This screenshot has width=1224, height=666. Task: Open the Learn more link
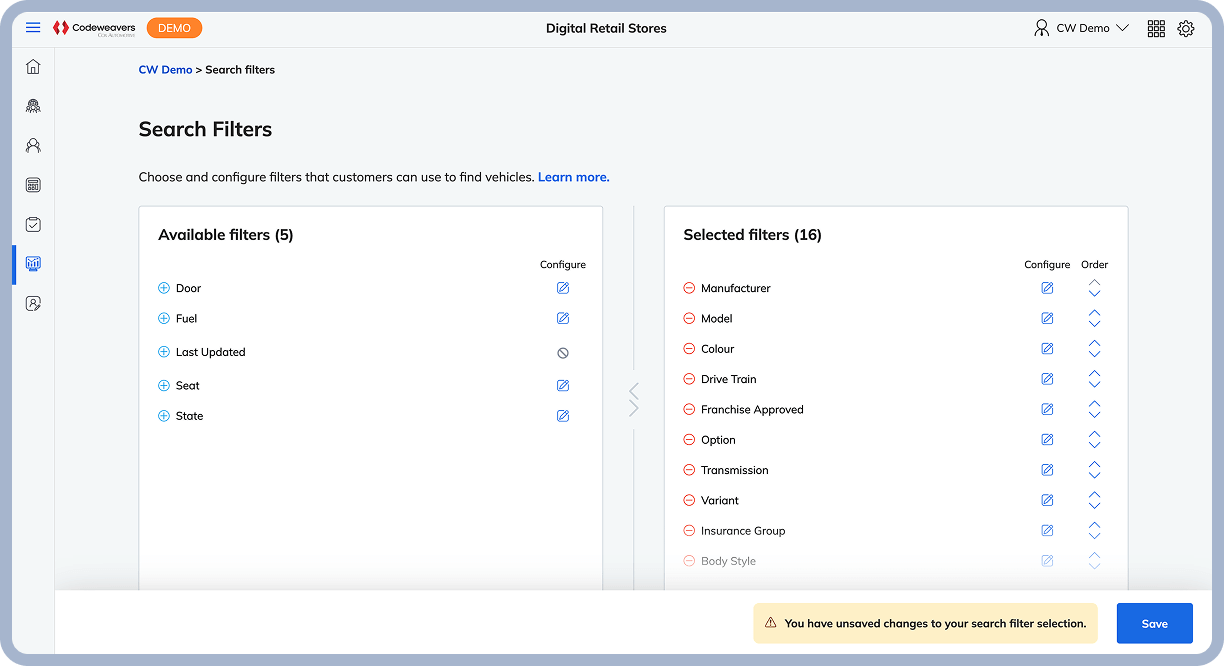point(574,177)
